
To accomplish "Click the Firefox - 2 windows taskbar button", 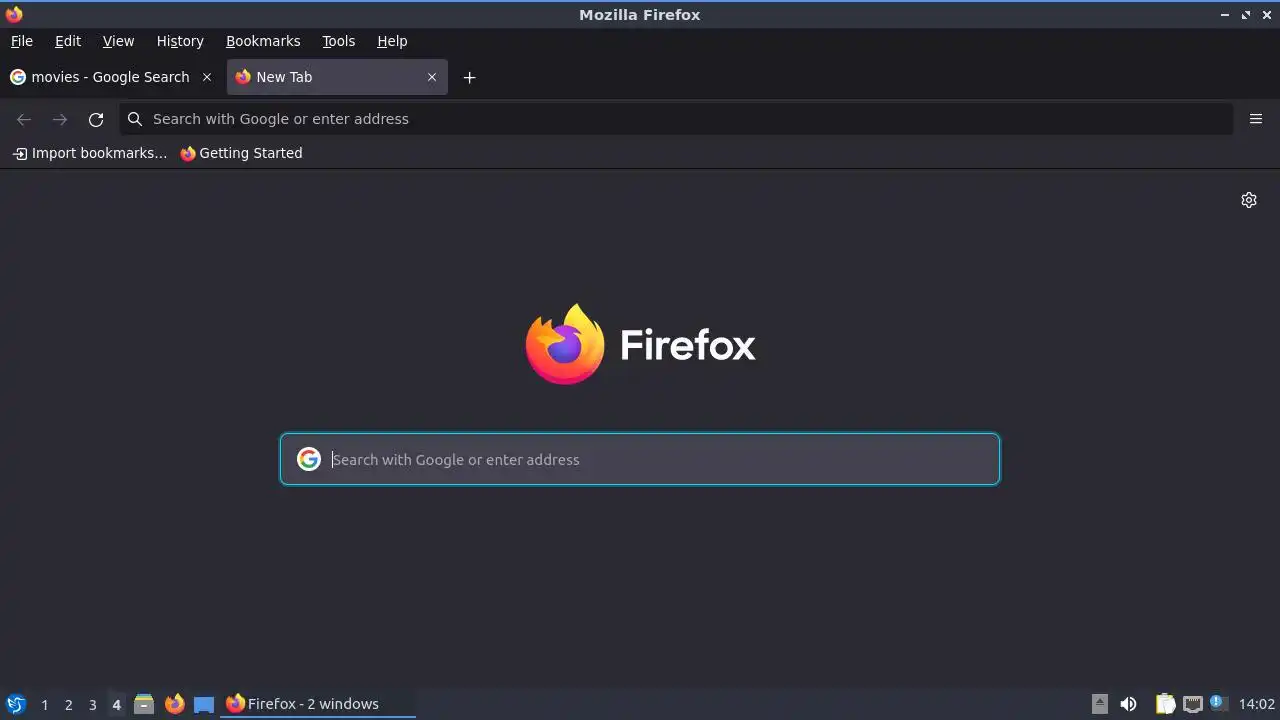I will [x=318, y=704].
